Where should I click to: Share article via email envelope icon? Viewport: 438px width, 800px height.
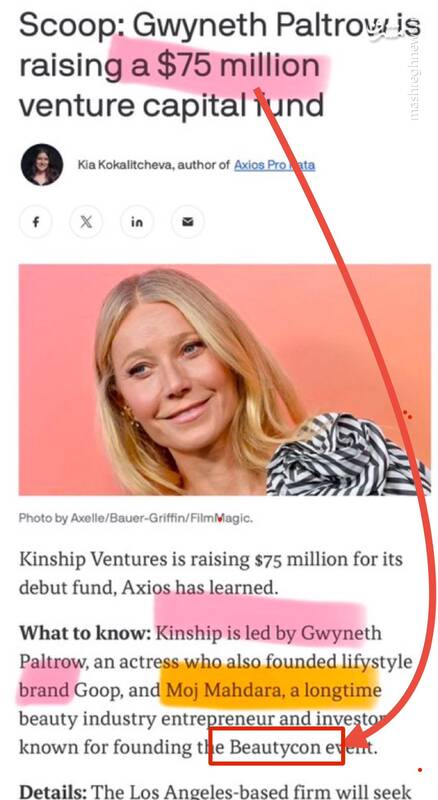pyautogui.click(x=188, y=222)
